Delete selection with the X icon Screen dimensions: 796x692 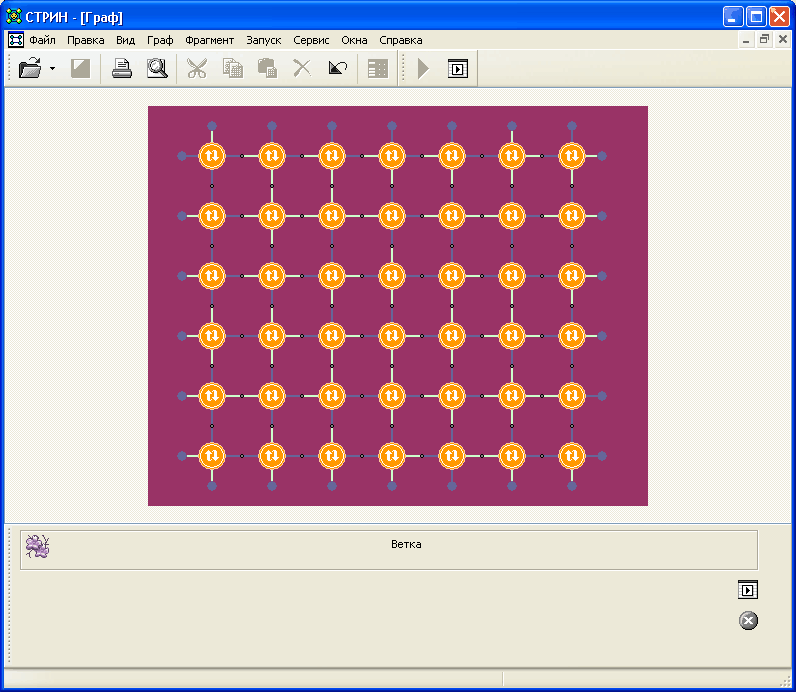click(302, 68)
